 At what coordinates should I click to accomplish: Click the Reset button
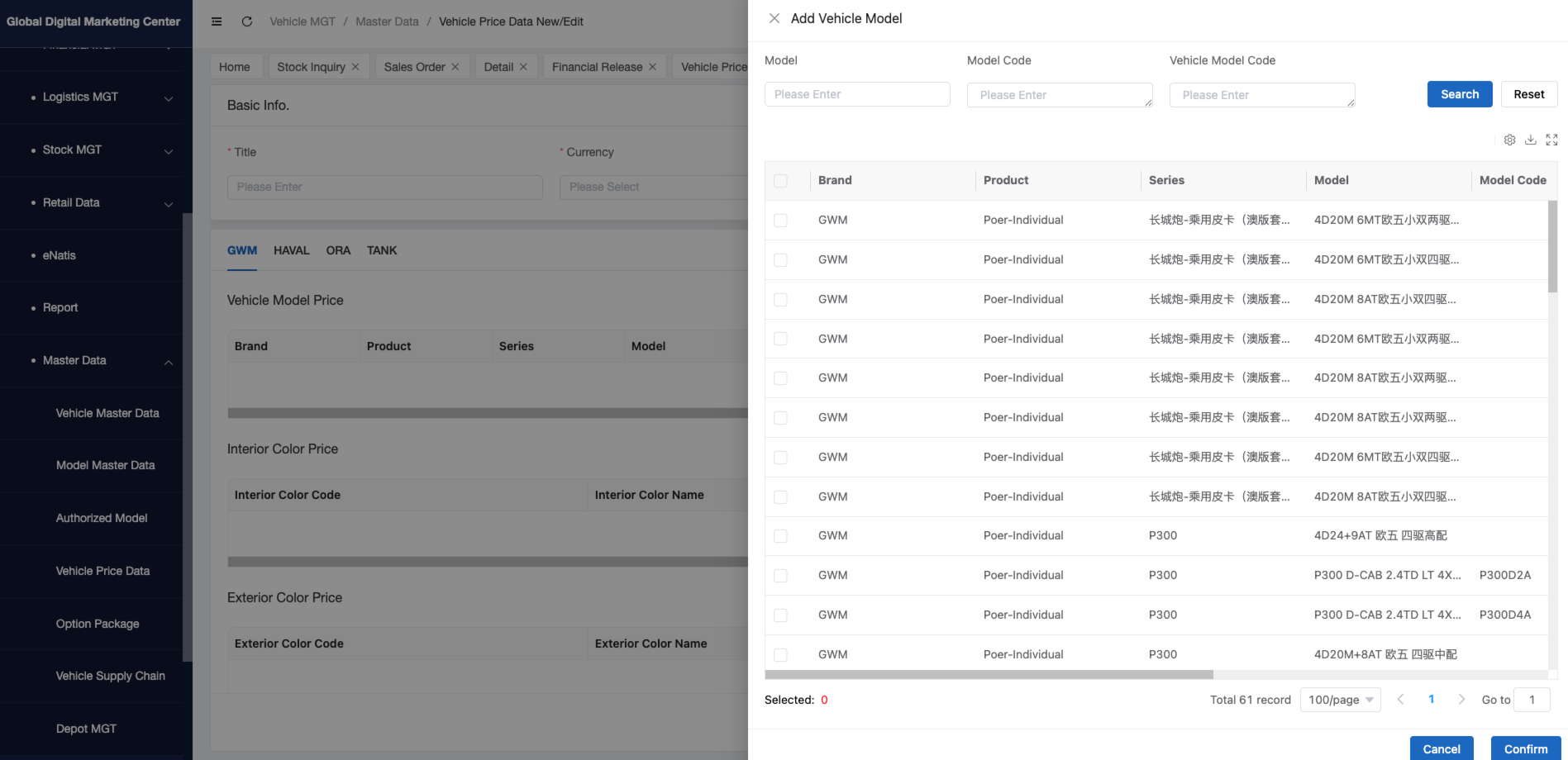[x=1529, y=94]
